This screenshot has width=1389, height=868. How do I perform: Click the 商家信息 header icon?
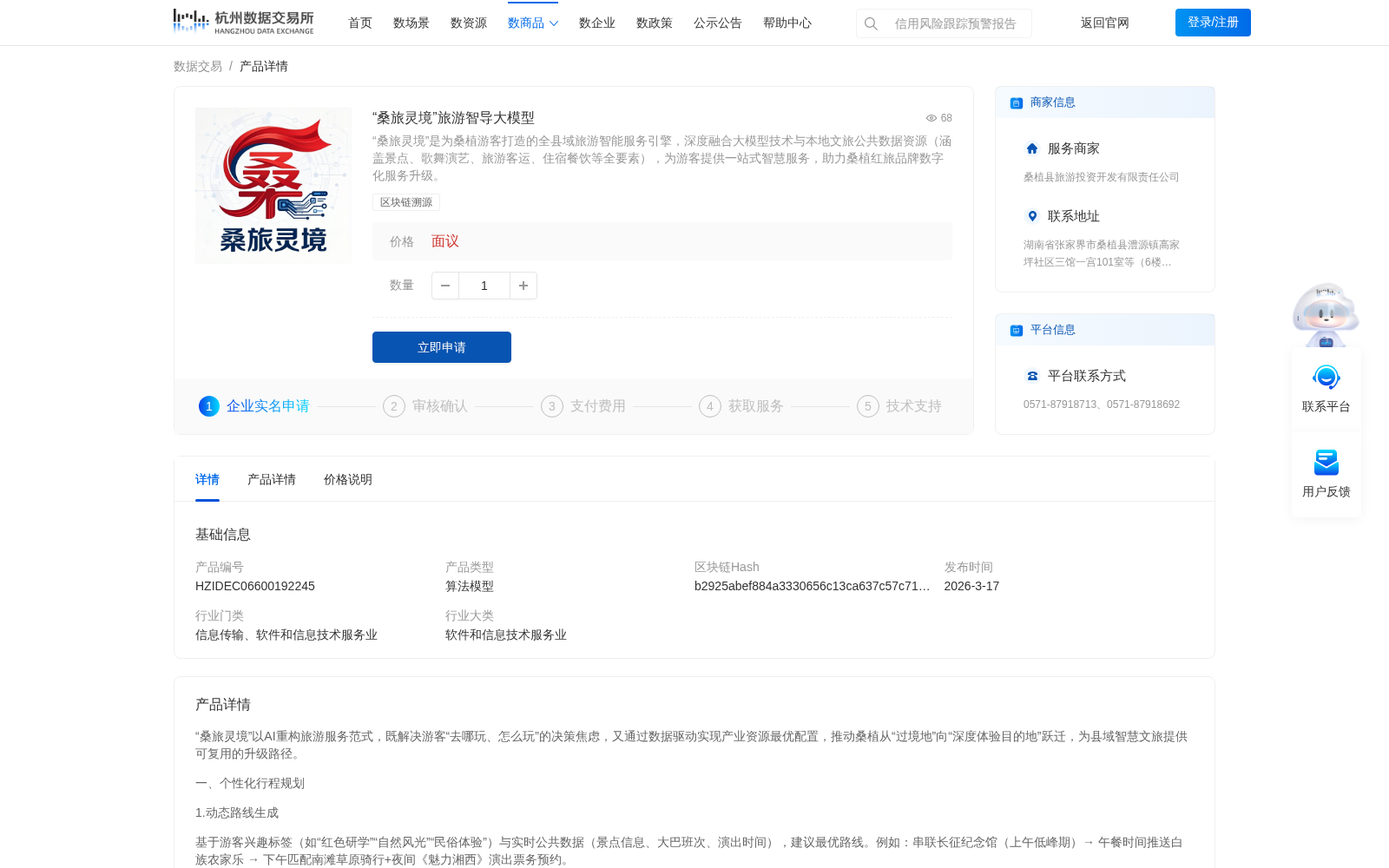pos(1017,103)
